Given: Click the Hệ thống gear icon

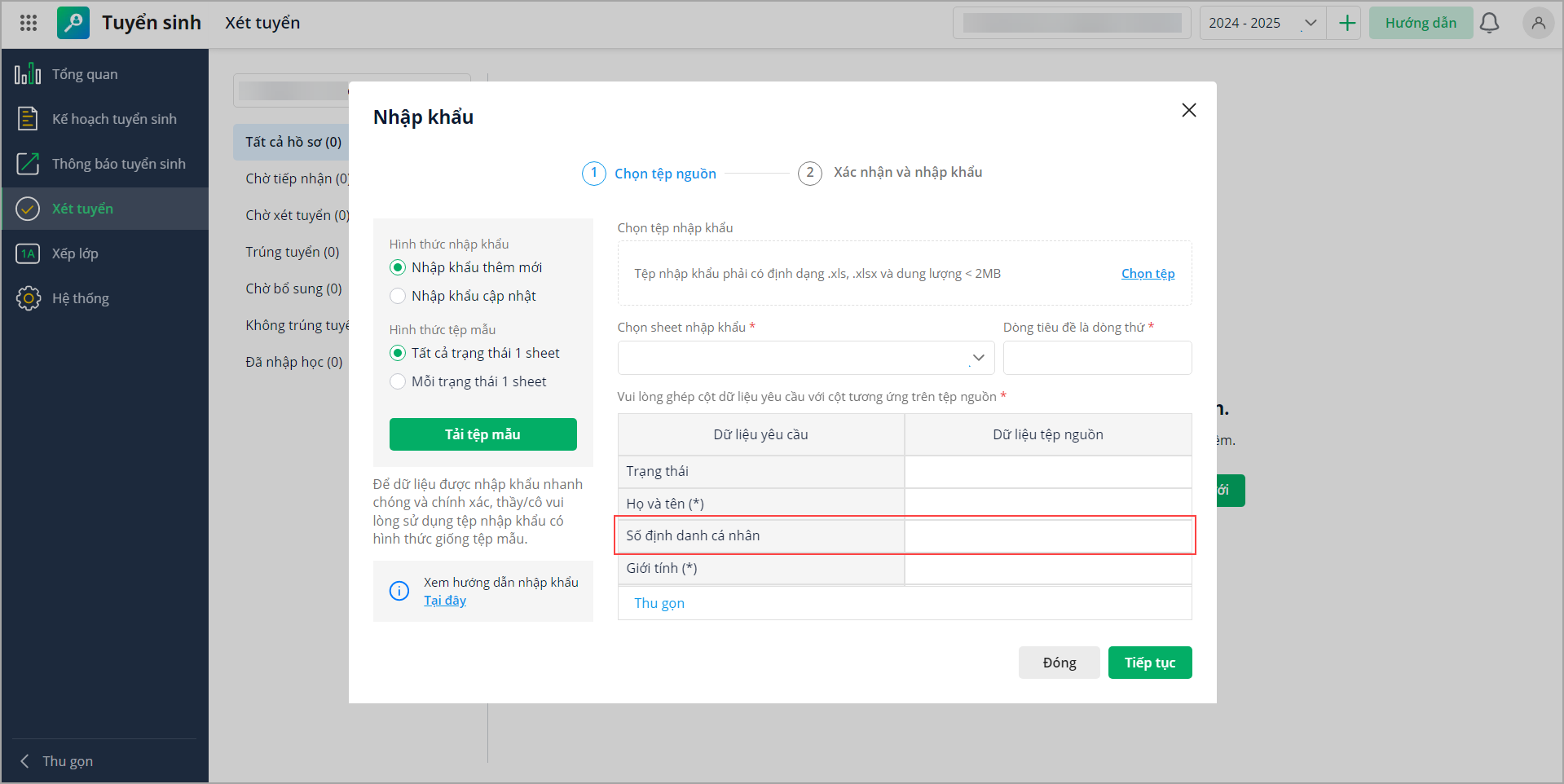Looking at the screenshot, I should pyautogui.click(x=29, y=298).
